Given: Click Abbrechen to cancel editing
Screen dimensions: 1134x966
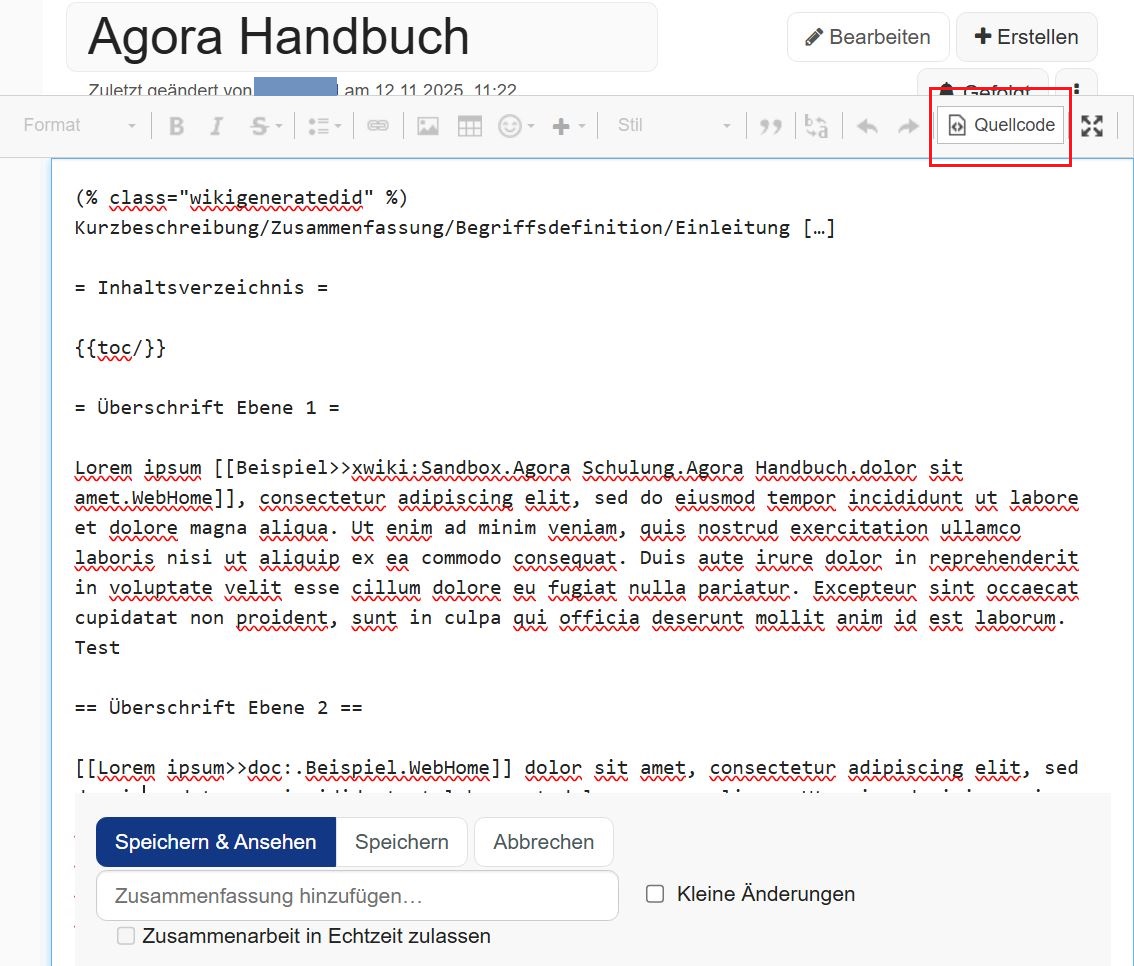Looking at the screenshot, I should (543, 842).
